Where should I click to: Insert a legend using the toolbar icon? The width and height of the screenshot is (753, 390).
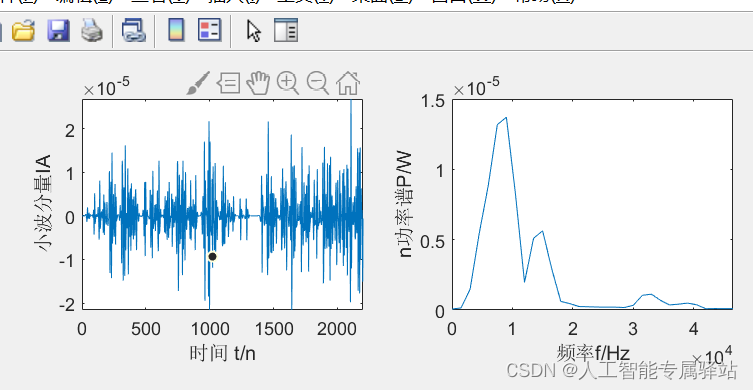[x=210, y=30]
